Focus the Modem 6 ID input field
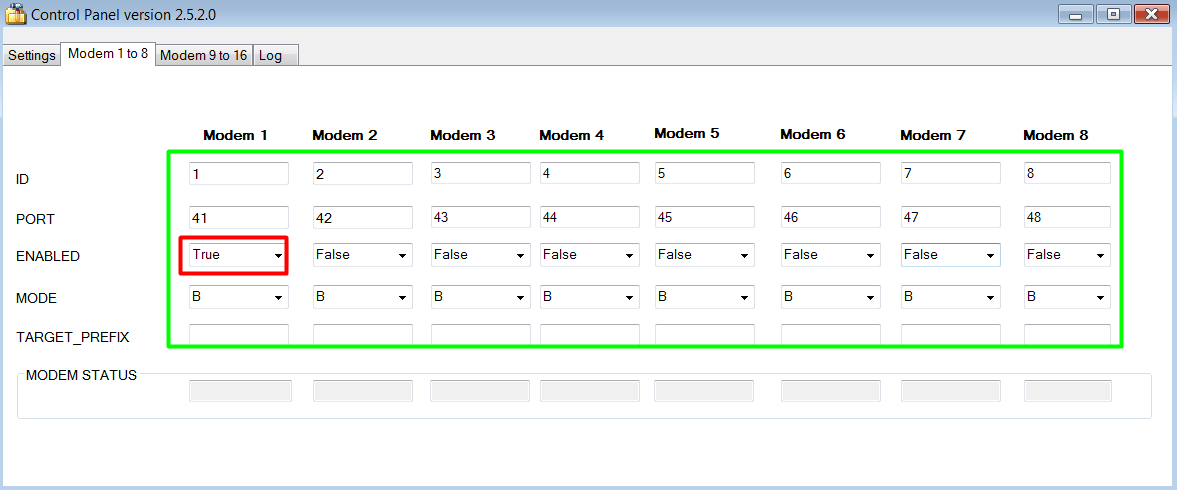The image size is (1177, 490). pyautogui.click(x=830, y=173)
